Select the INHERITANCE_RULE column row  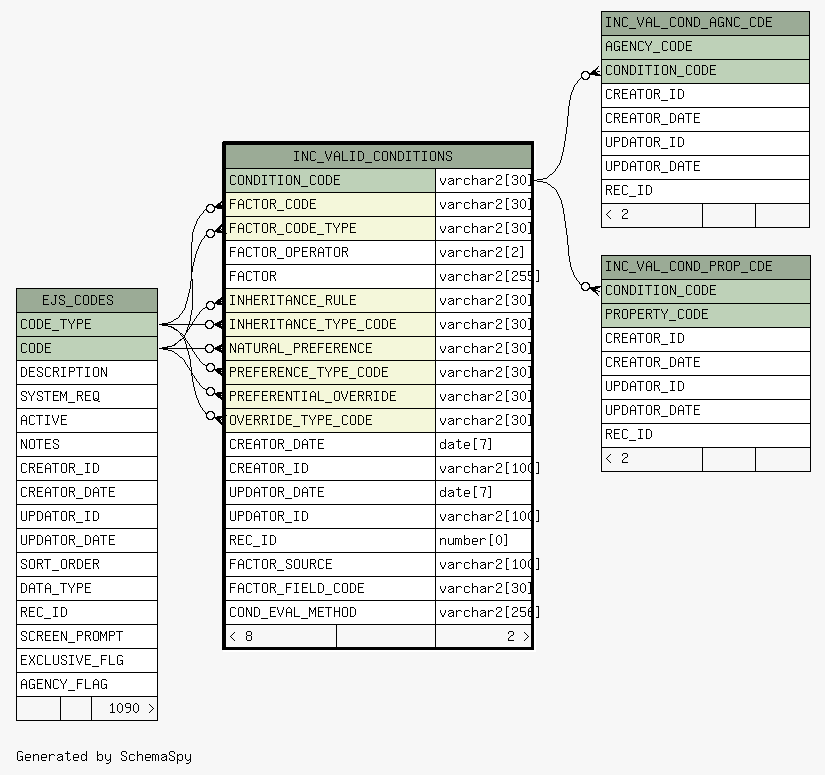330,300
